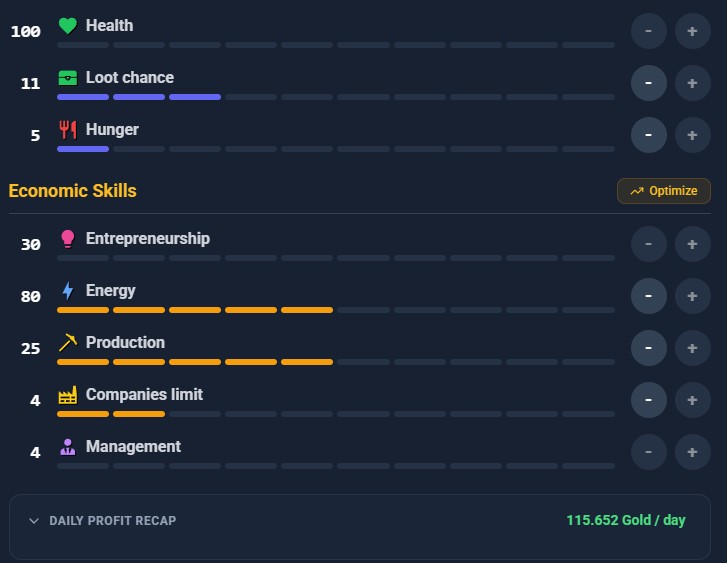Screen dimensions: 727x563
Task: Decrease Companies limit with minus button
Action: coord(649,400)
